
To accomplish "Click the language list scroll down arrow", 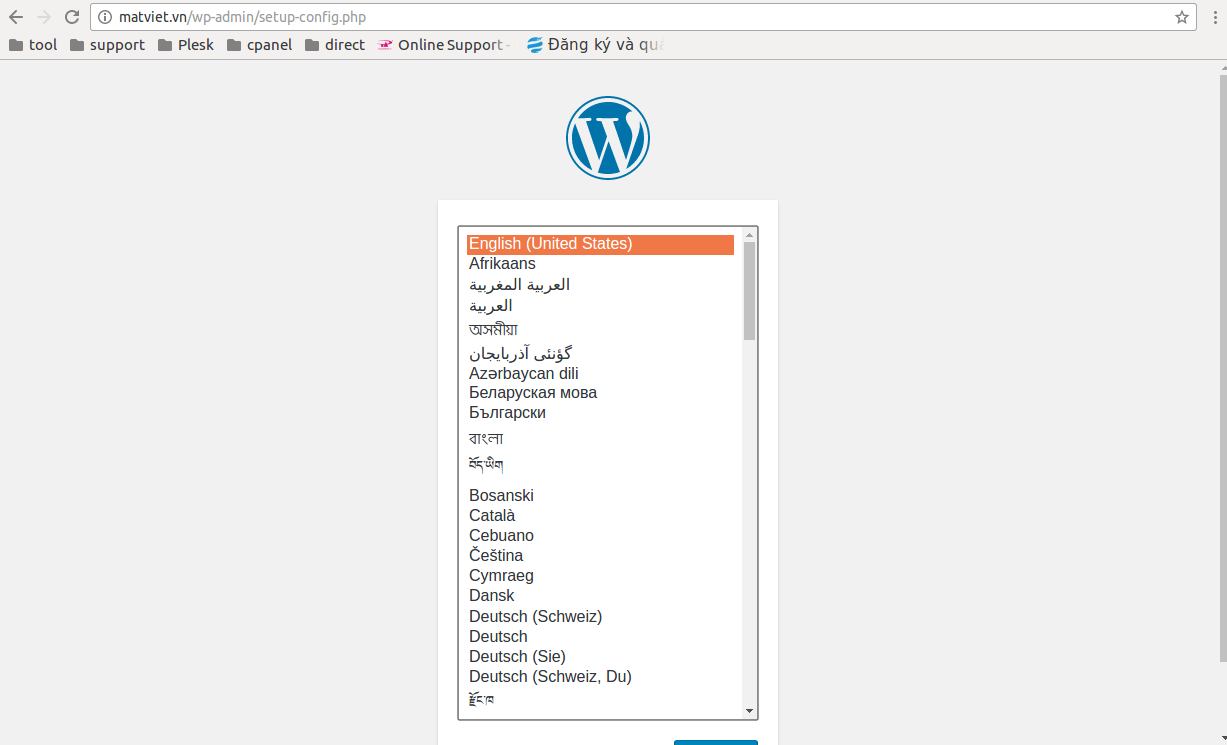I will [749, 711].
